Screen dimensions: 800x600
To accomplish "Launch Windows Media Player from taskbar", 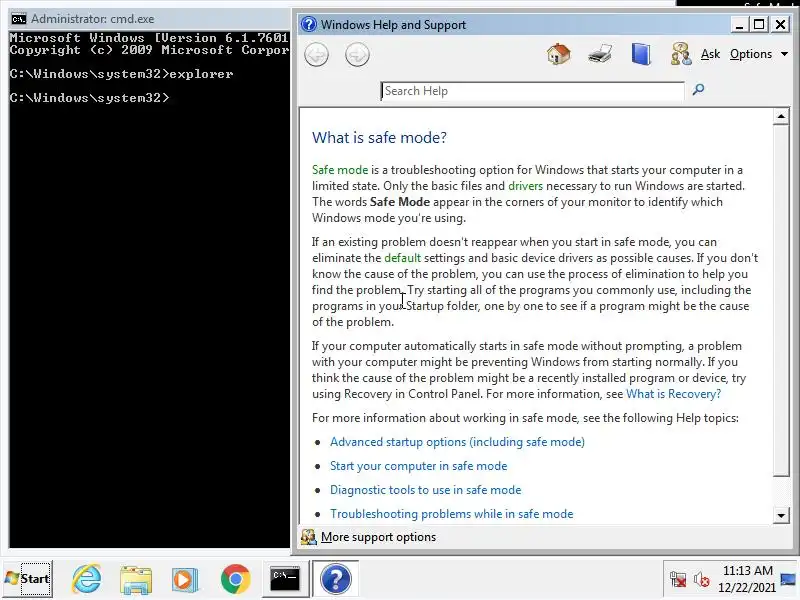I will click(185, 579).
